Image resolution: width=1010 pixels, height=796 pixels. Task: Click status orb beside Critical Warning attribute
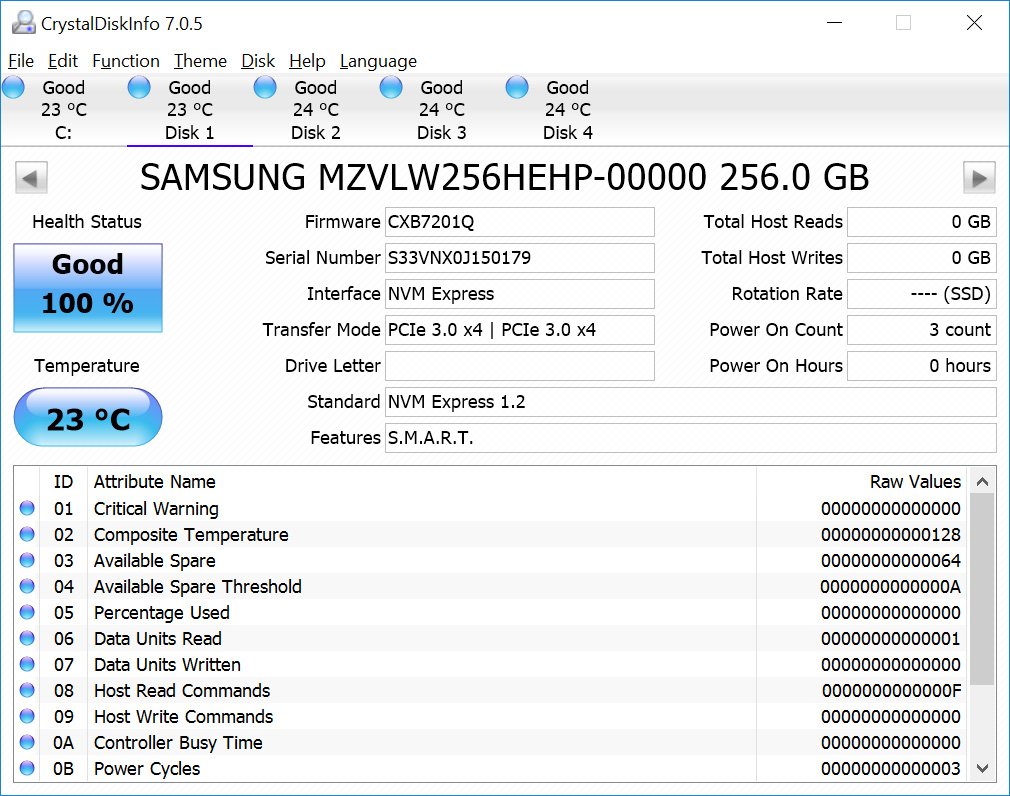(27, 509)
